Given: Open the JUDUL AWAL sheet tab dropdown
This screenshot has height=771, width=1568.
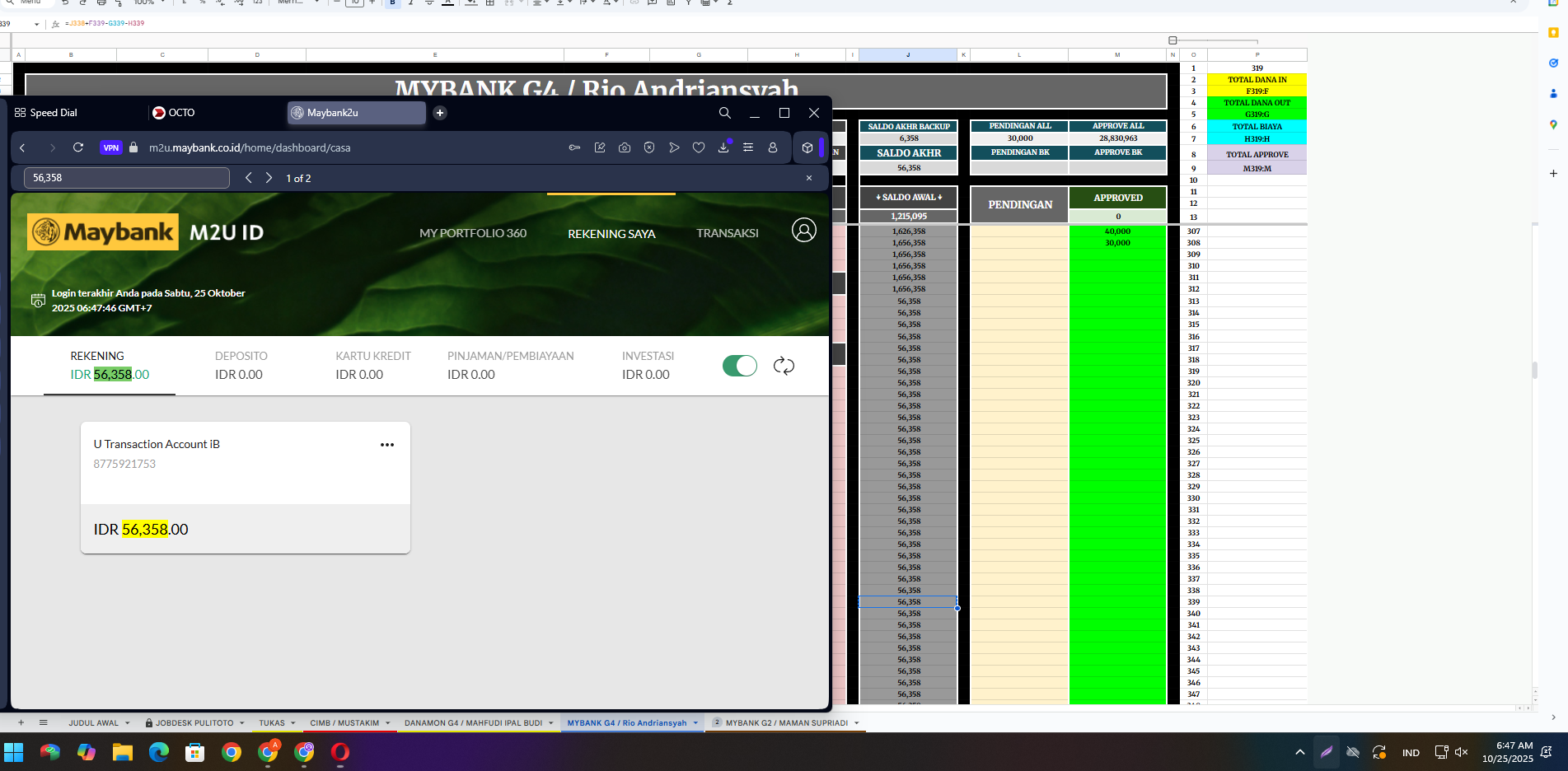Looking at the screenshot, I should pyautogui.click(x=127, y=723).
